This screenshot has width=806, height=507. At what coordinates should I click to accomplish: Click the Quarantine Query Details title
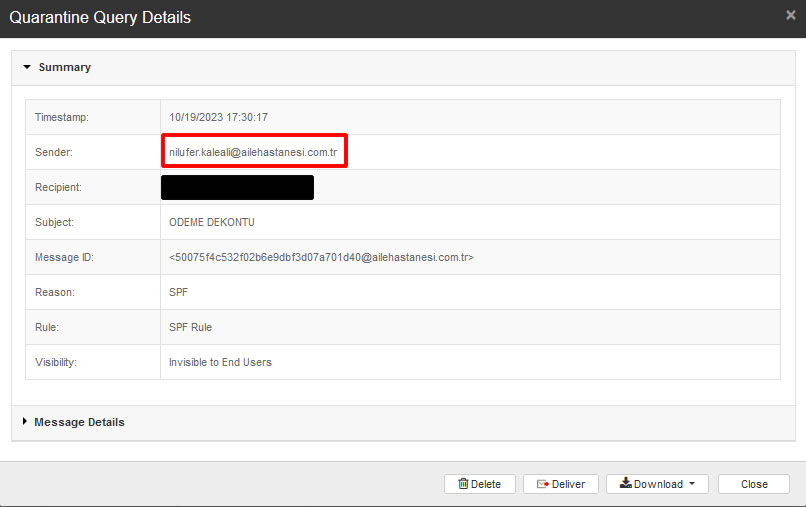[100, 17]
